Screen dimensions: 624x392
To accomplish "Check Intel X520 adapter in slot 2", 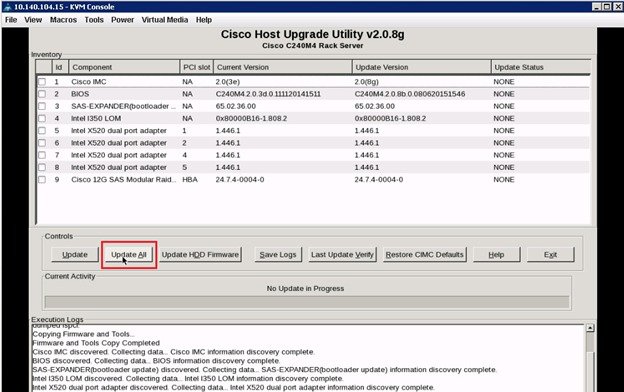I will [42, 143].
